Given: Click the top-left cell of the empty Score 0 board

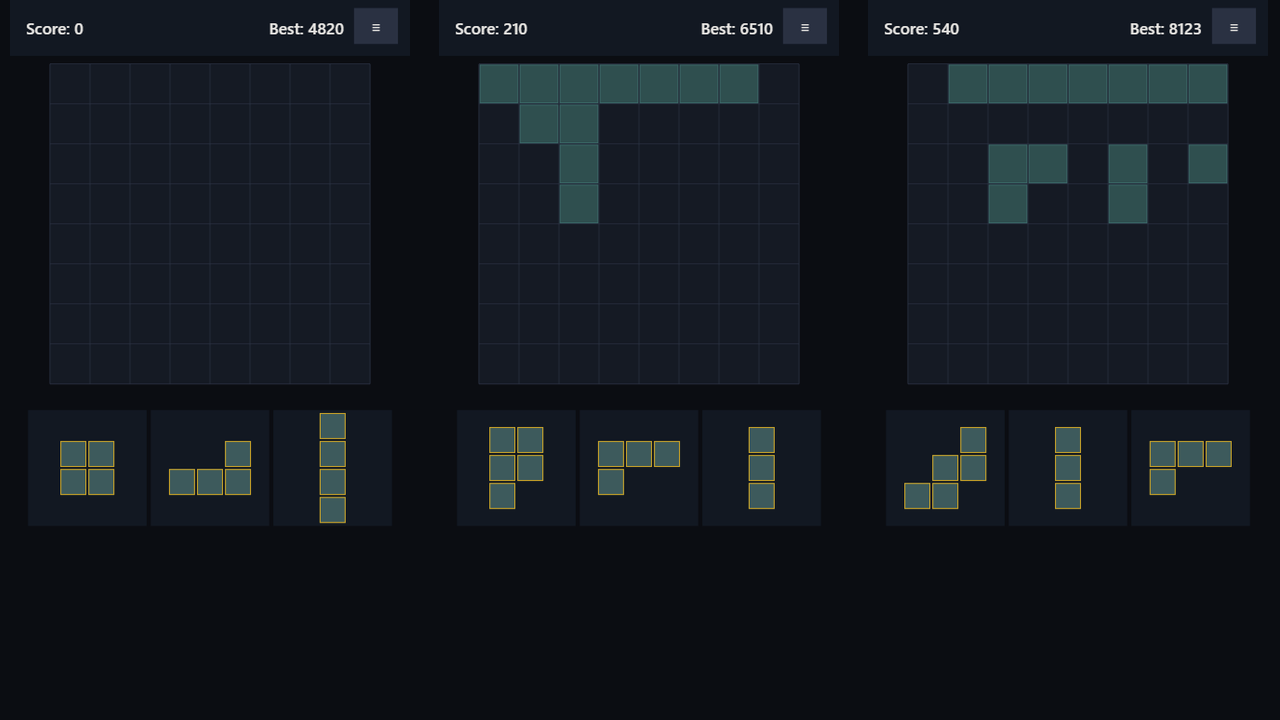Looking at the screenshot, I should coord(70,84).
